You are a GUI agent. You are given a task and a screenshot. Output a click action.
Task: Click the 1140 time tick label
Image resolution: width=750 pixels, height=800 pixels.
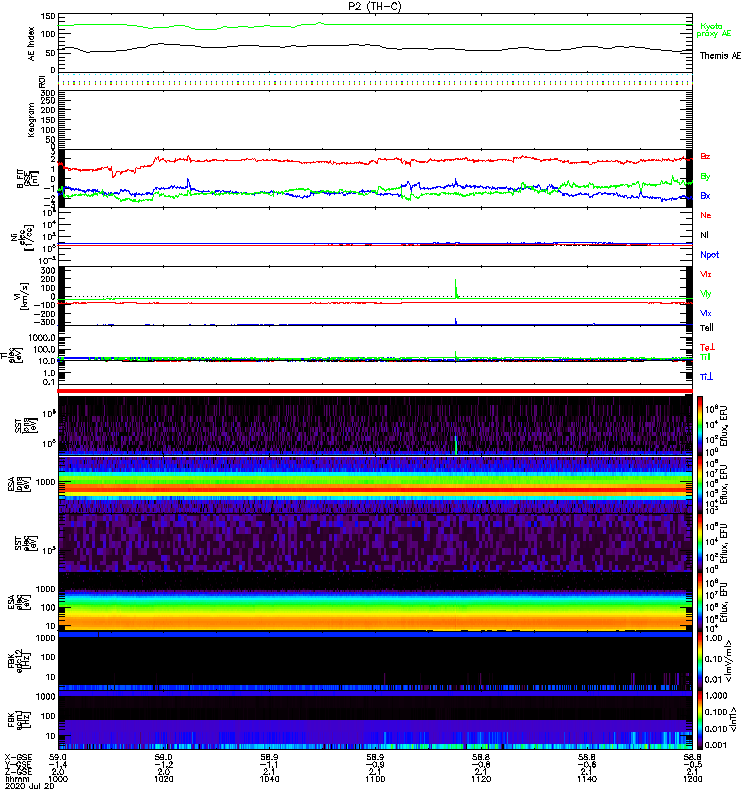[x=587, y=779]
